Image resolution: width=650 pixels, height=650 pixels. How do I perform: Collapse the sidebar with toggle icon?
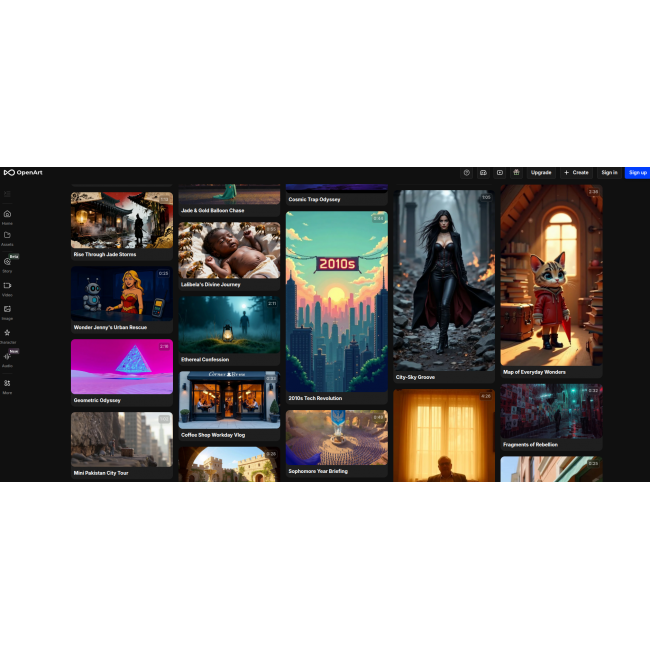7,194
